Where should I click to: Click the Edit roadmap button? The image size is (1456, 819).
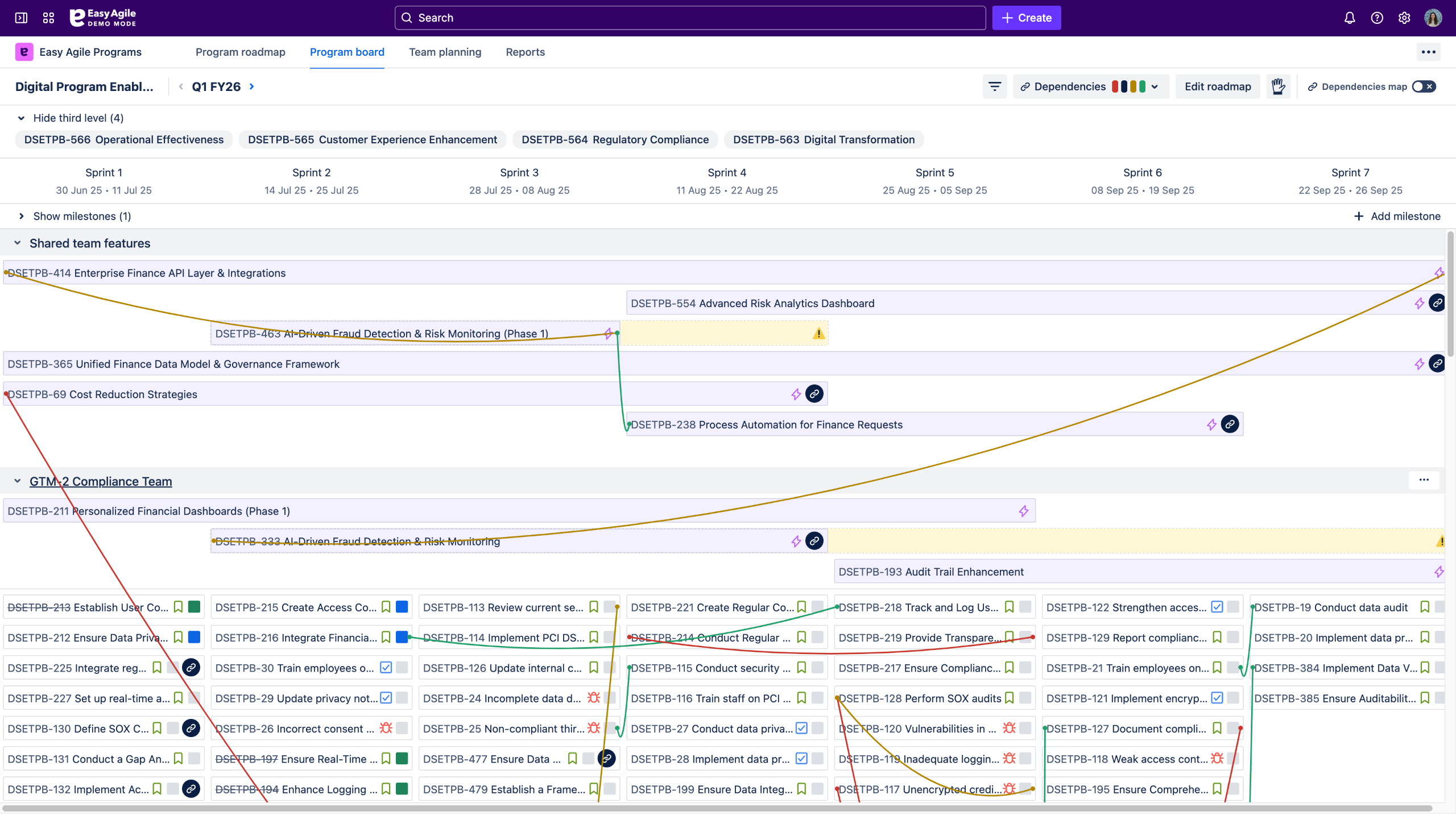pyautogui.click(x=1217, y=86)
